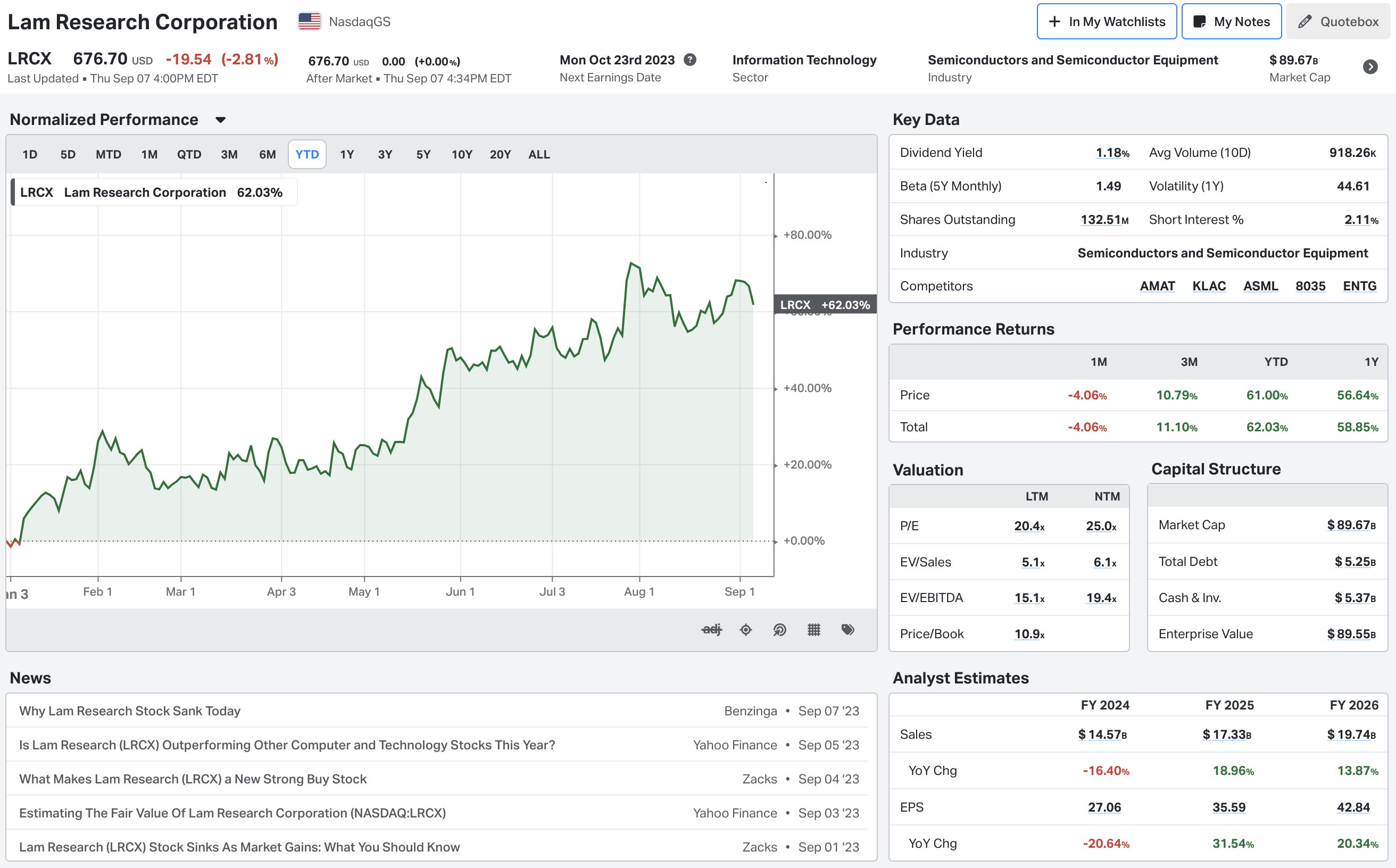Click FY 2024 Sales estimate $14.57B
This screenshot has width=1396, height=868.
click(x=1102, y=735)
